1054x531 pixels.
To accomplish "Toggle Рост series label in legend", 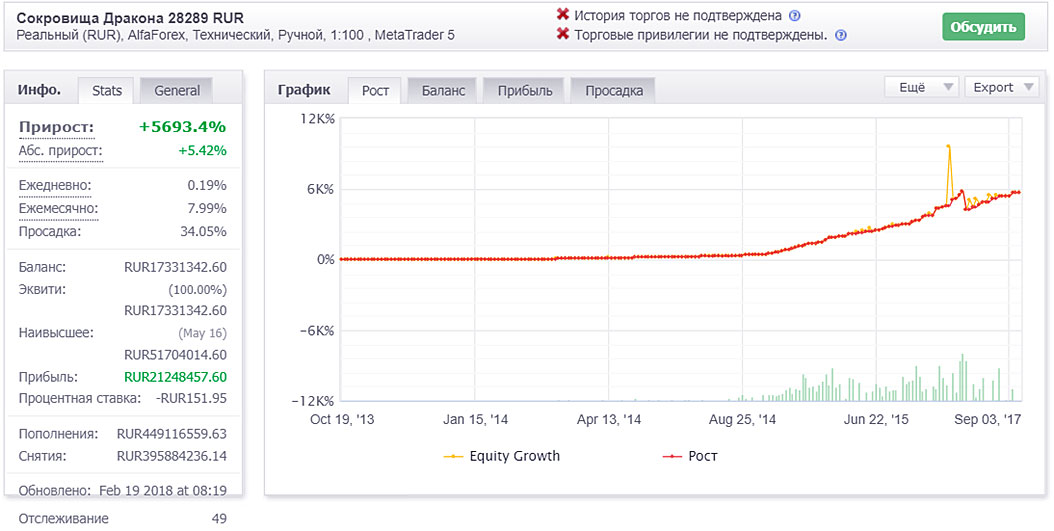I will coord(703,456).
